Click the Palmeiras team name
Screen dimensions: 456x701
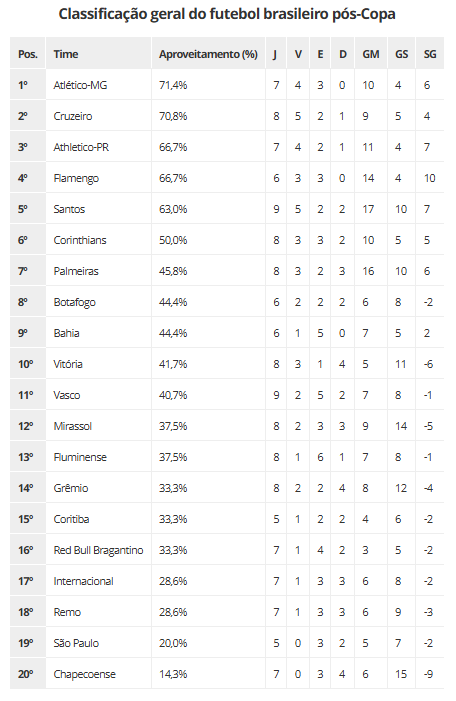76,271
